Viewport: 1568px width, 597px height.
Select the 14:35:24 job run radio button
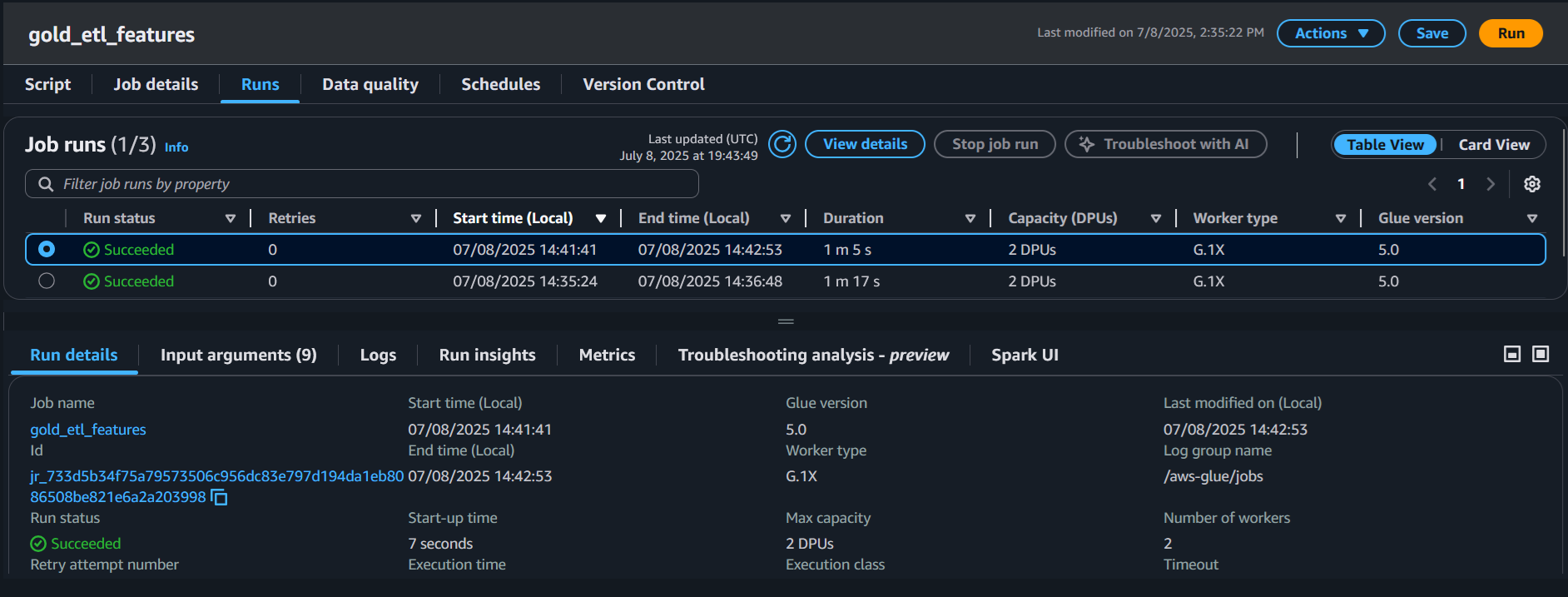pos(47,281)
